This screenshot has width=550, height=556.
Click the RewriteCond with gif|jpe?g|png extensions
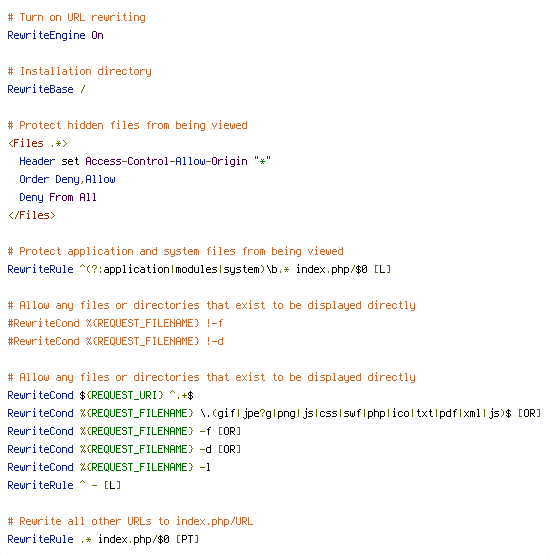coord(274,413)
